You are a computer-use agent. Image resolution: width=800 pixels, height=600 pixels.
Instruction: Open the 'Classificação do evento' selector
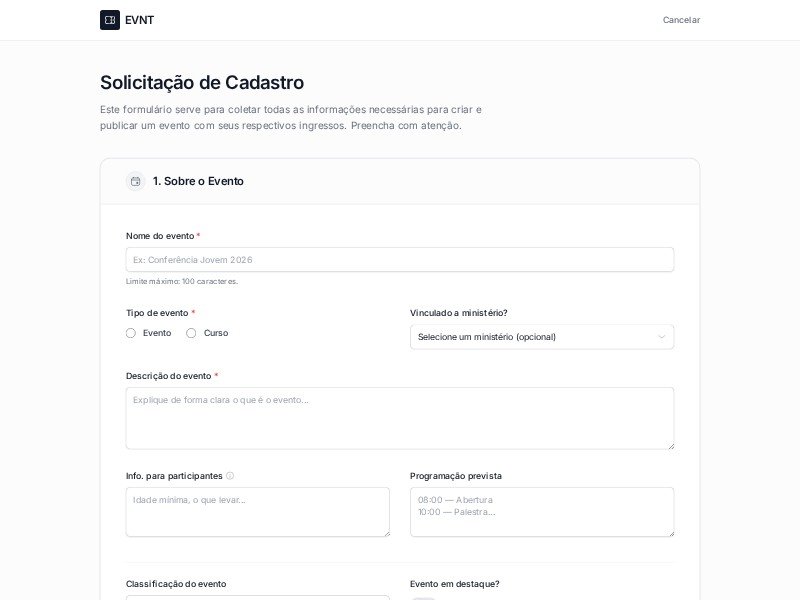click(257, 598)
